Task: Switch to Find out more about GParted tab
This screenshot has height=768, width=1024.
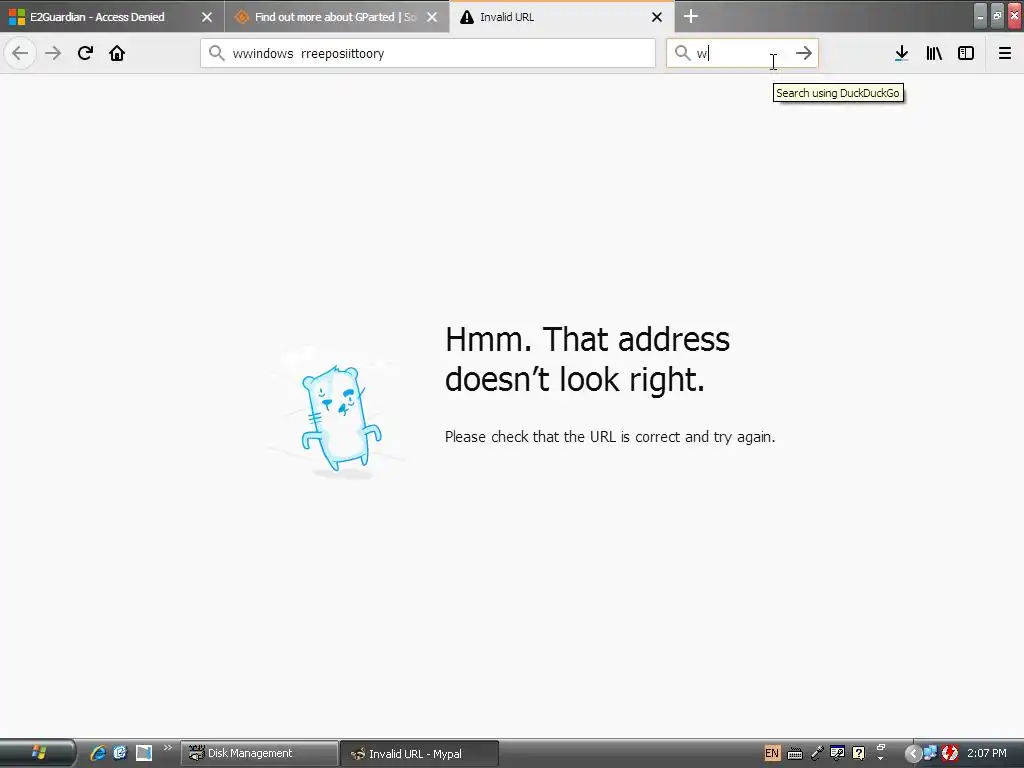Action: (335, 17)
